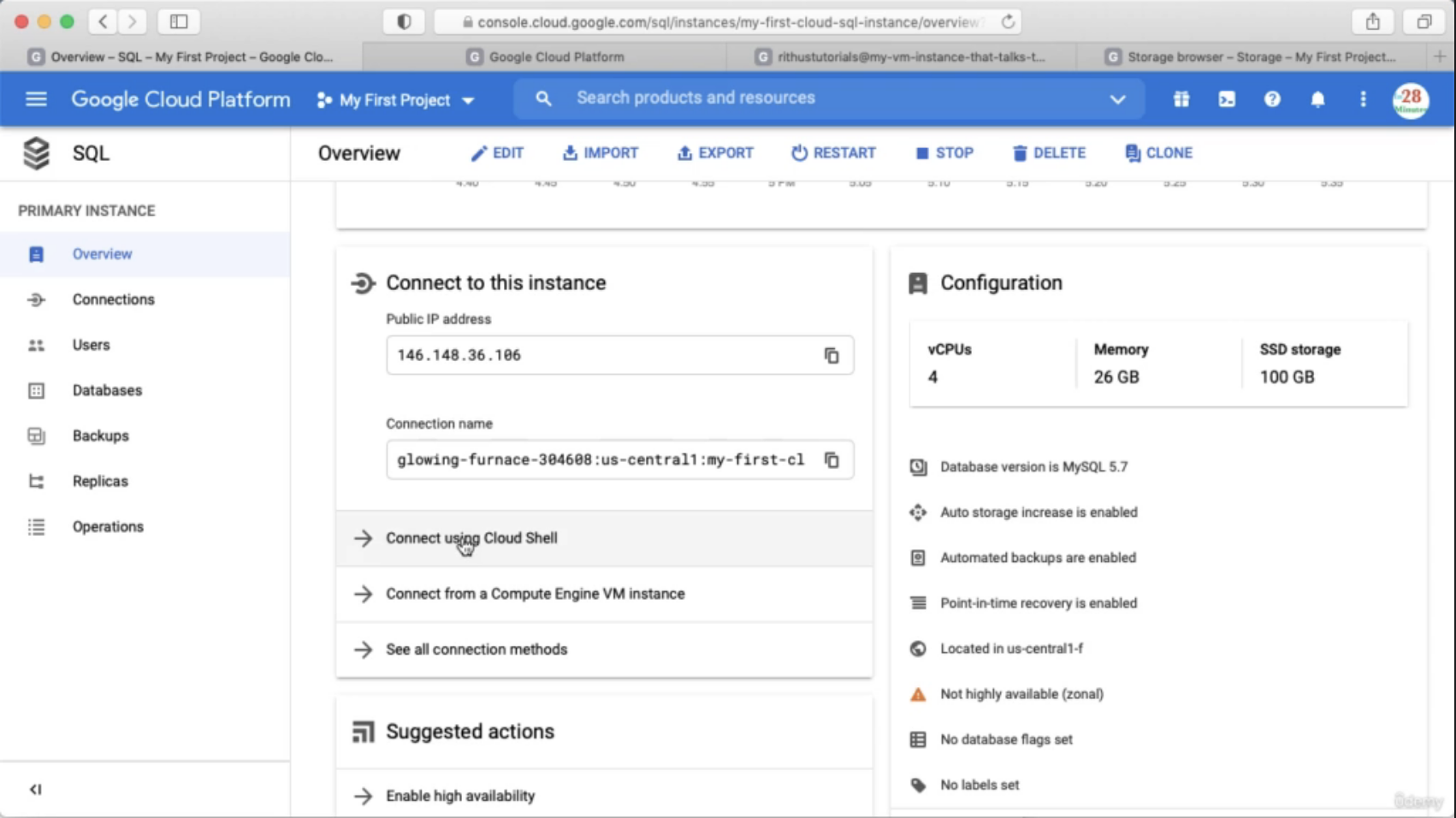Open the Users section
This screenshot has width=1456, height=818.
[x=145, y=345]
